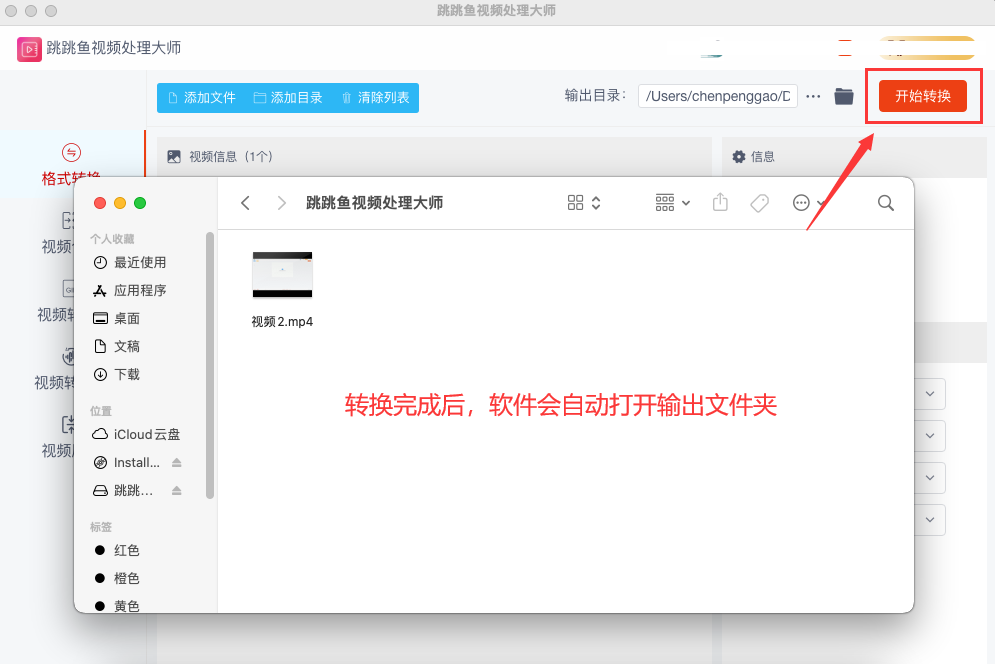The height and width of the screenshot is (664, 995).
Task: Click 清除列表 to clear the list
Action: (x=375, y=98)
